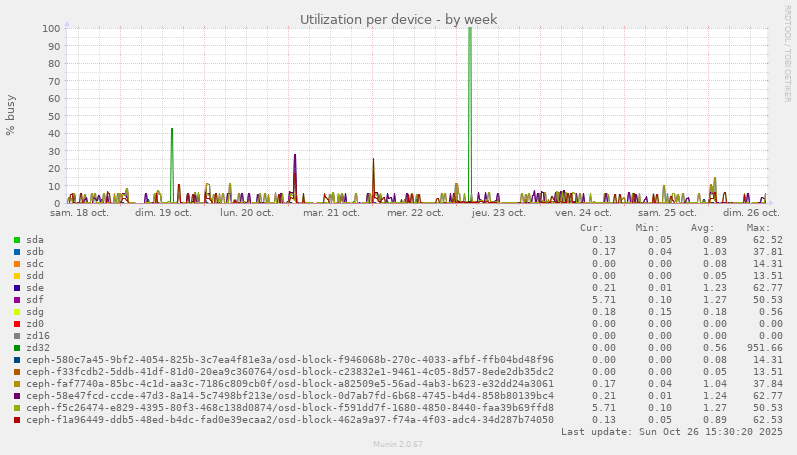Click the ceph-f1a96449 osd-block legend entry

[x=289, y=420]
